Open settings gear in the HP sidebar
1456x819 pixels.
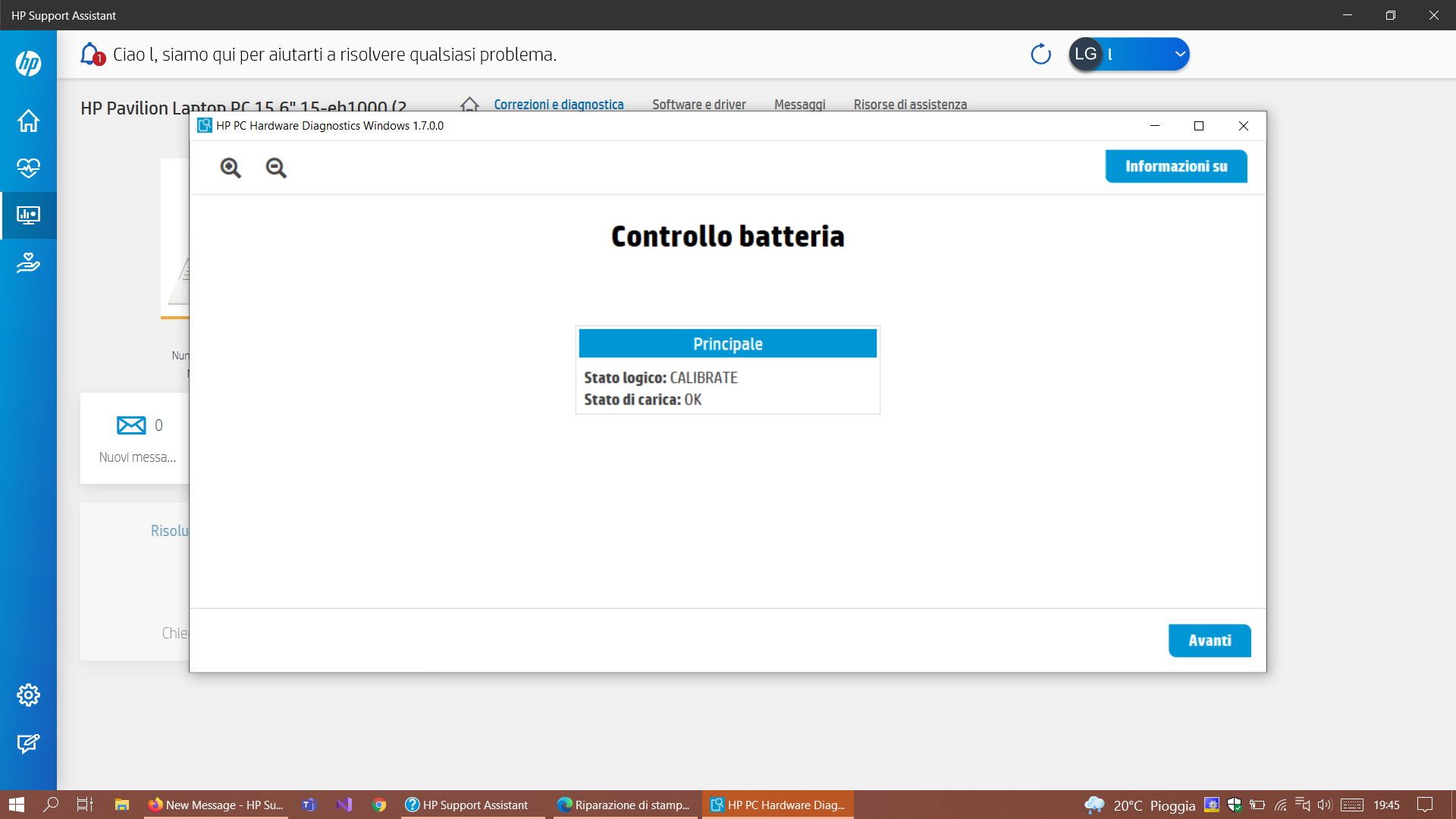tap(28, 695)
